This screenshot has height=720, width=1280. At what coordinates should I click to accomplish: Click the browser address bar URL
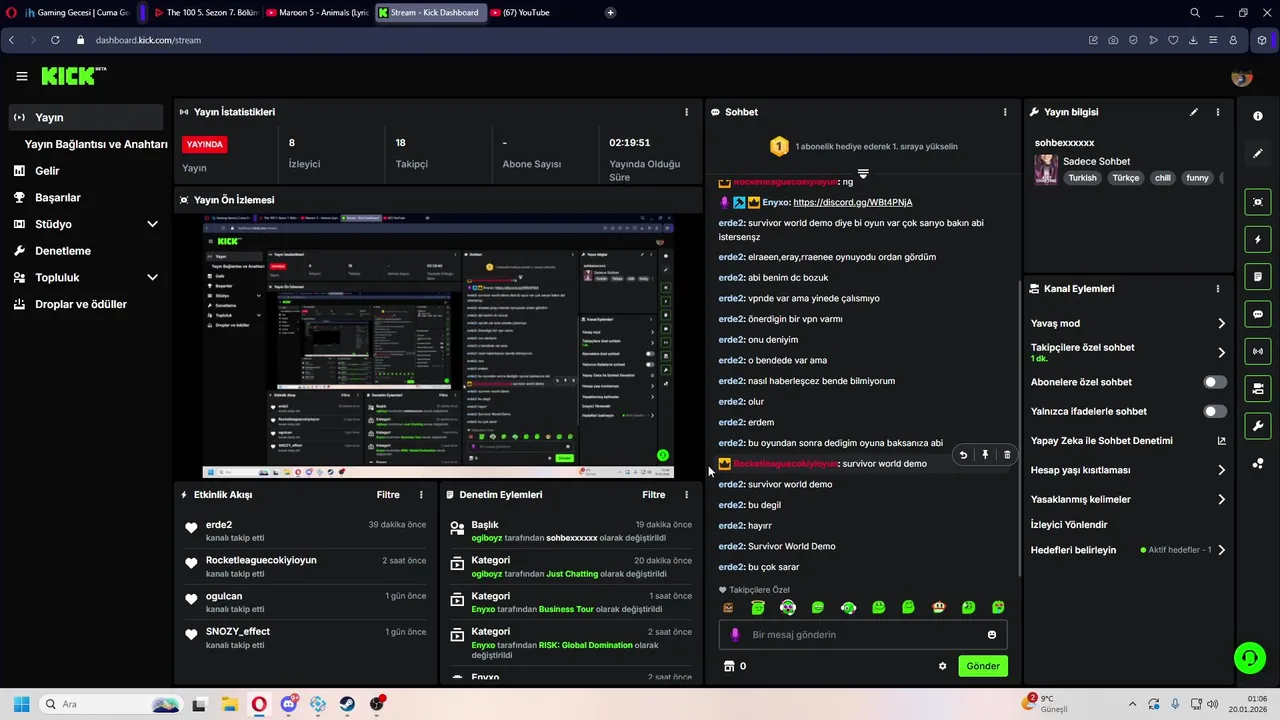148,40
